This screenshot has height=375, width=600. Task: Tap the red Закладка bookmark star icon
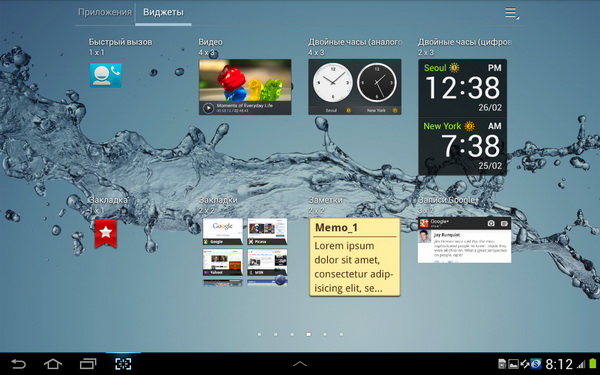point(106,233)
